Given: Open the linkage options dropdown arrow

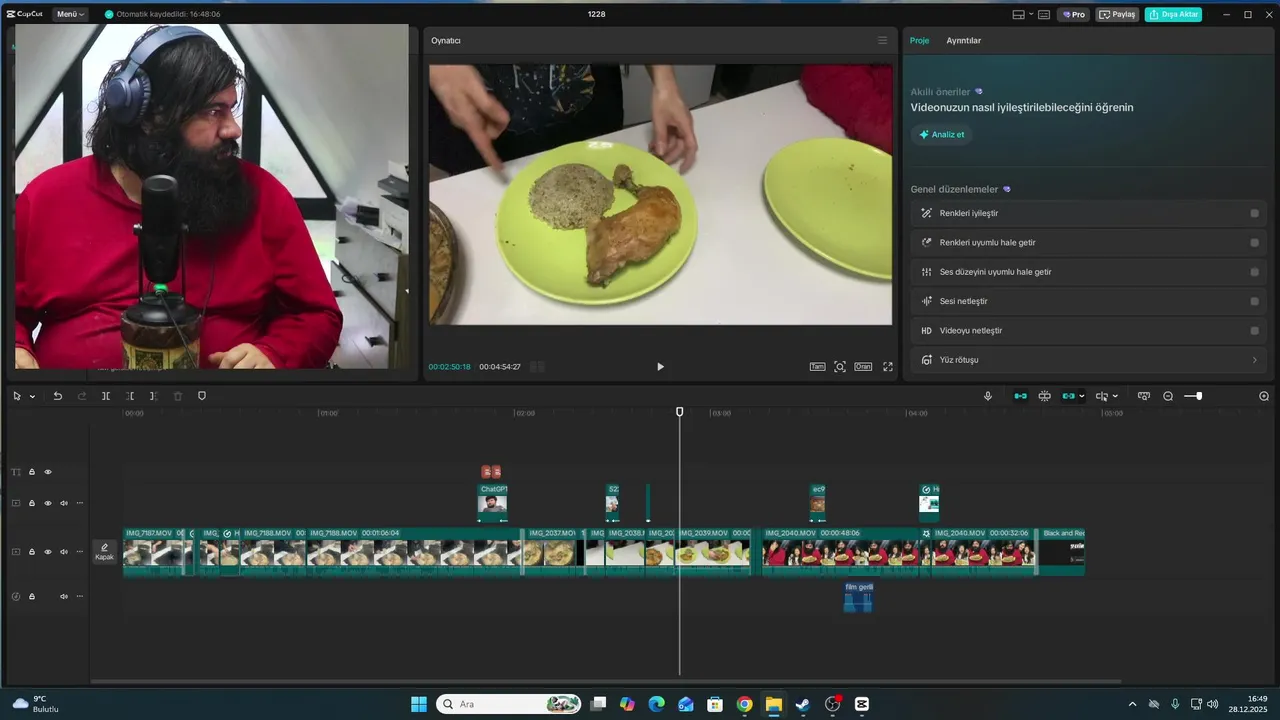Looking at the screenshot, I should [x=1081, y=397].
